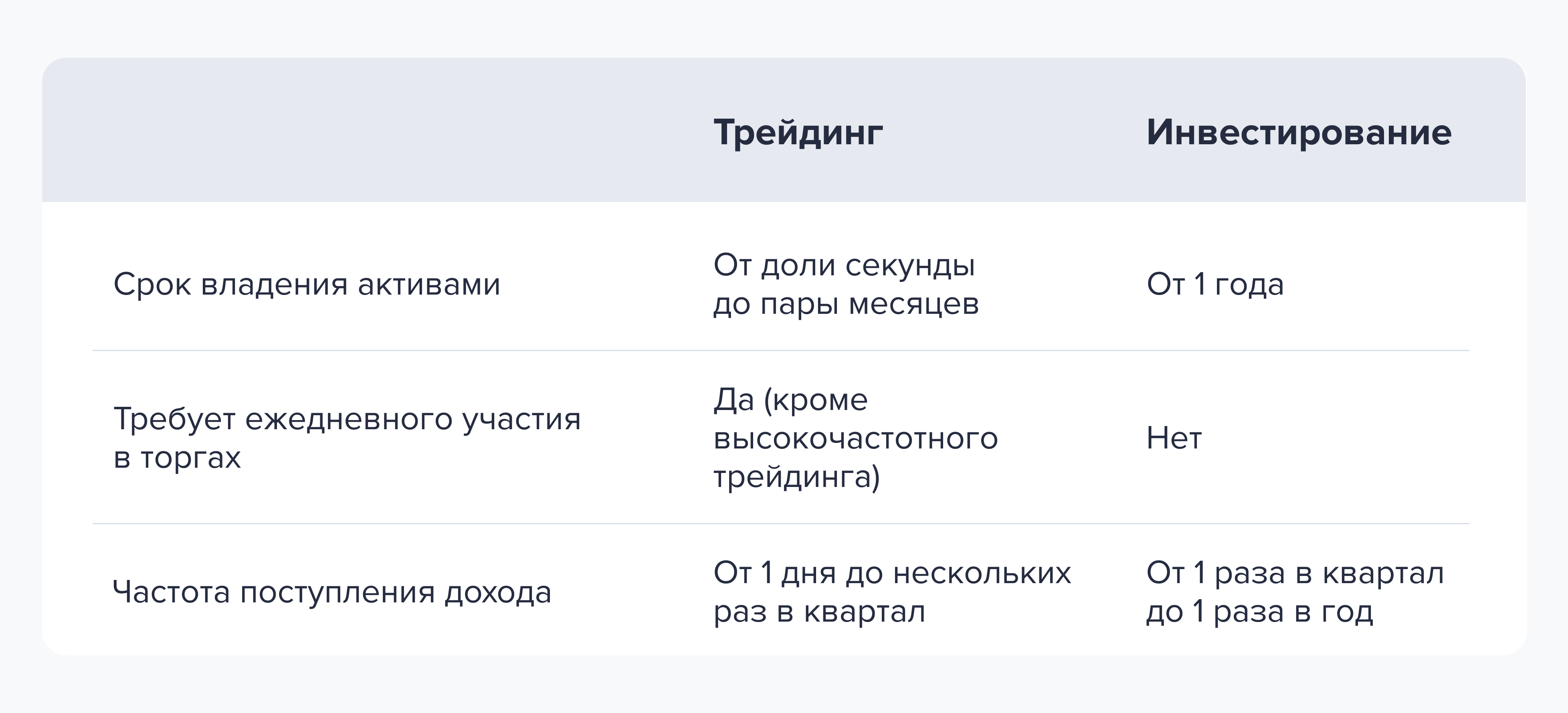Select the «От 1 года» cell
1568x713 pixels.
(x=1215, y=284)
